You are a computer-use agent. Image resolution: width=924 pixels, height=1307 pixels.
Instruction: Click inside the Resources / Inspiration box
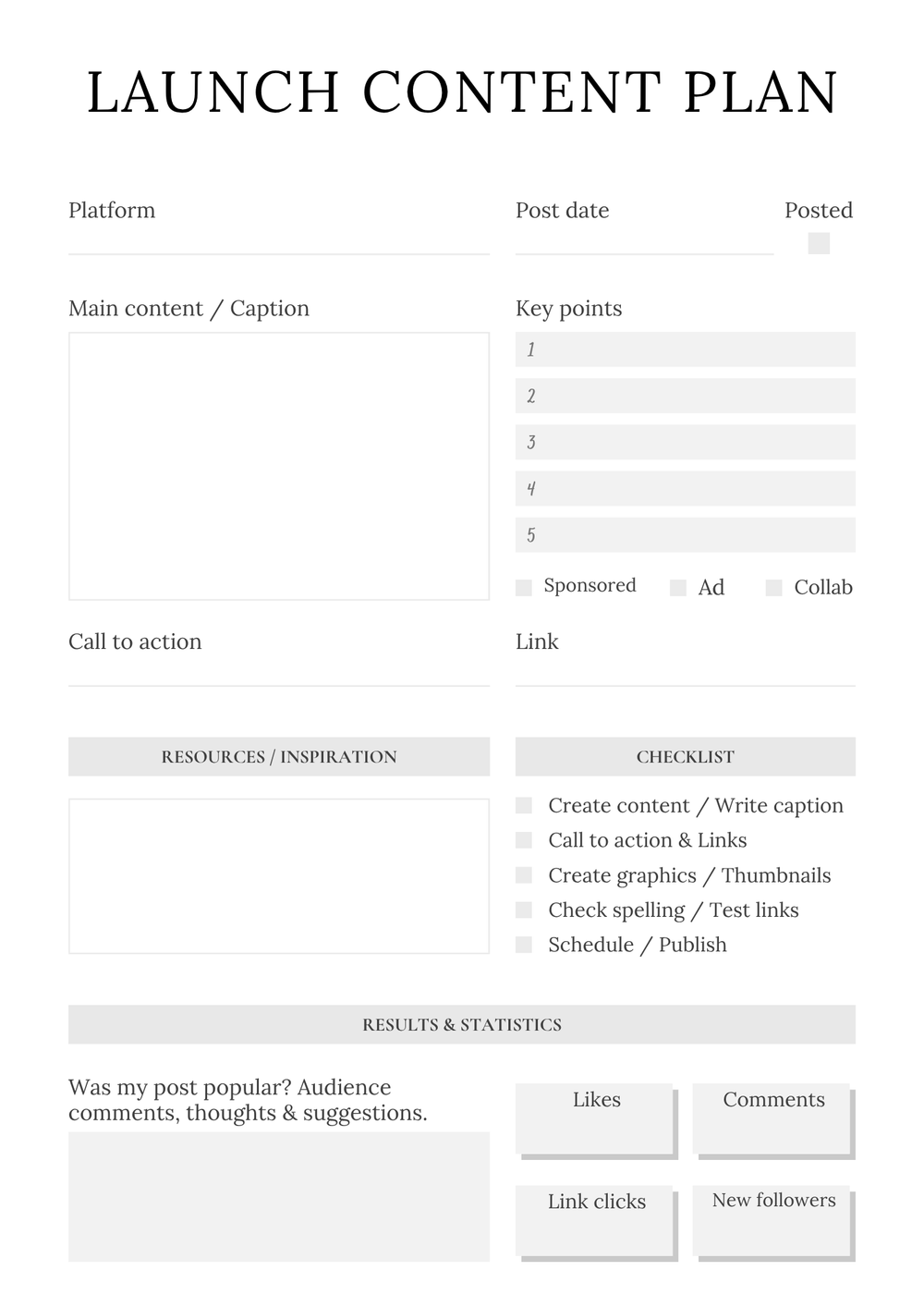coord(278,875)
